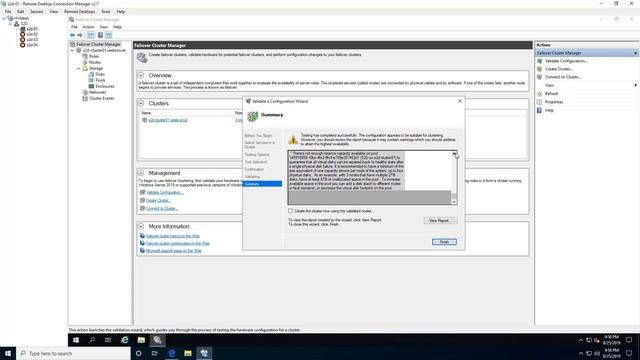640x360 pixels.
Task: Click Validate Configuration link under Management
Action: point(165,192)
